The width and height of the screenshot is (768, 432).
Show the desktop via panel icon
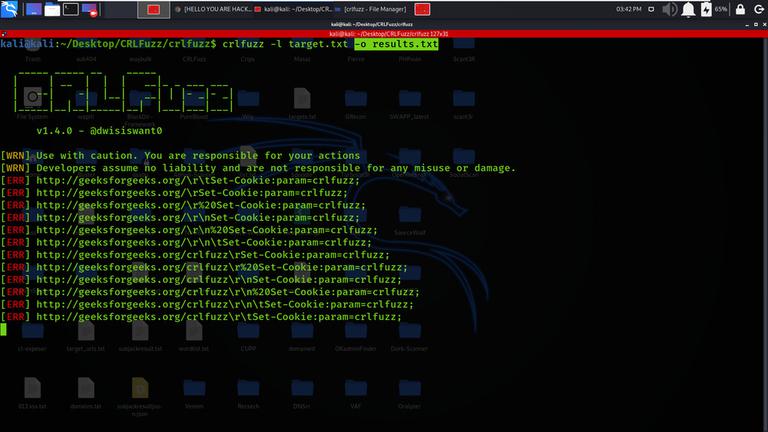coord(34,9)
